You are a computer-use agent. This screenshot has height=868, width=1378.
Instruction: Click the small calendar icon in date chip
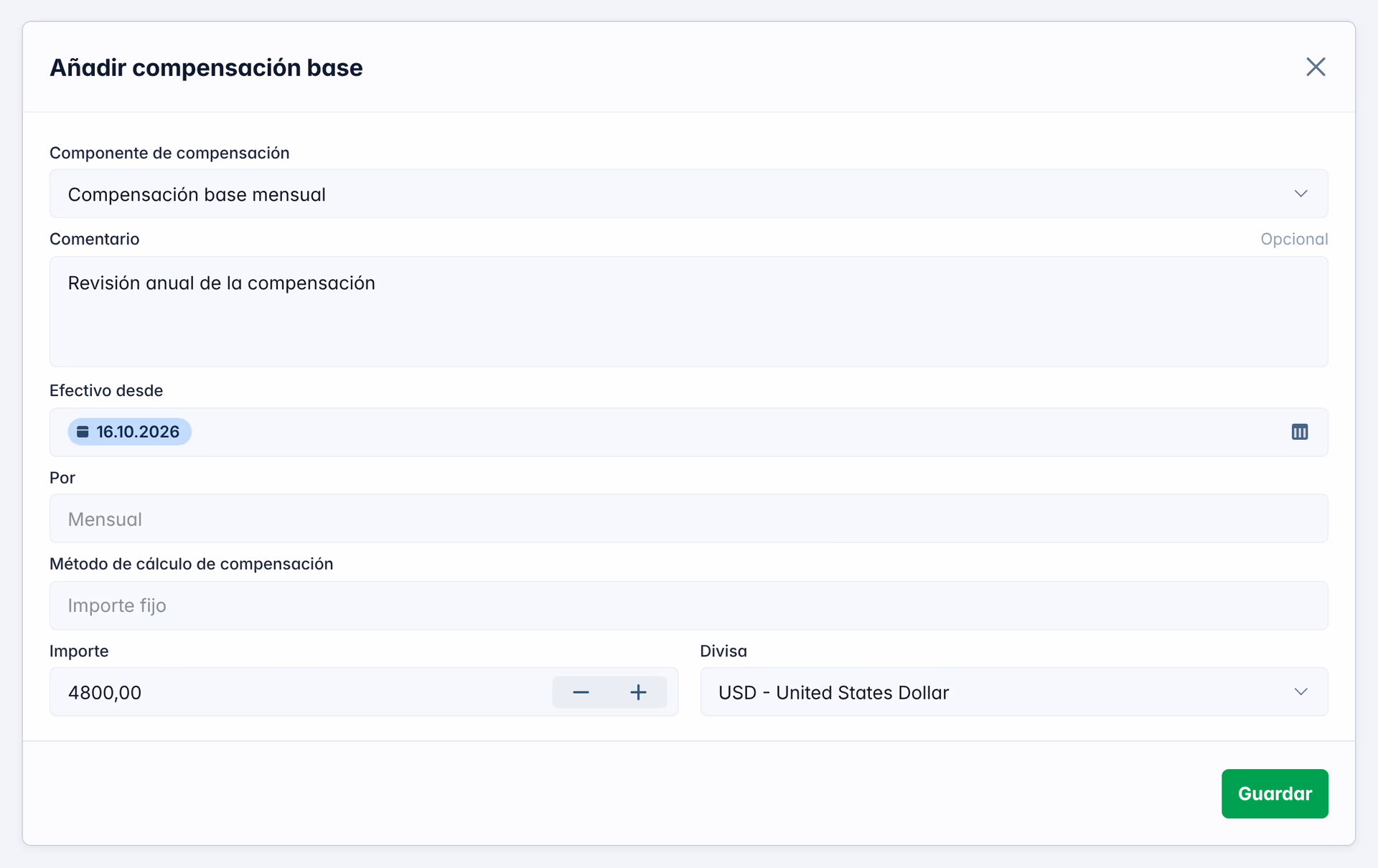[x=83, y=432]
